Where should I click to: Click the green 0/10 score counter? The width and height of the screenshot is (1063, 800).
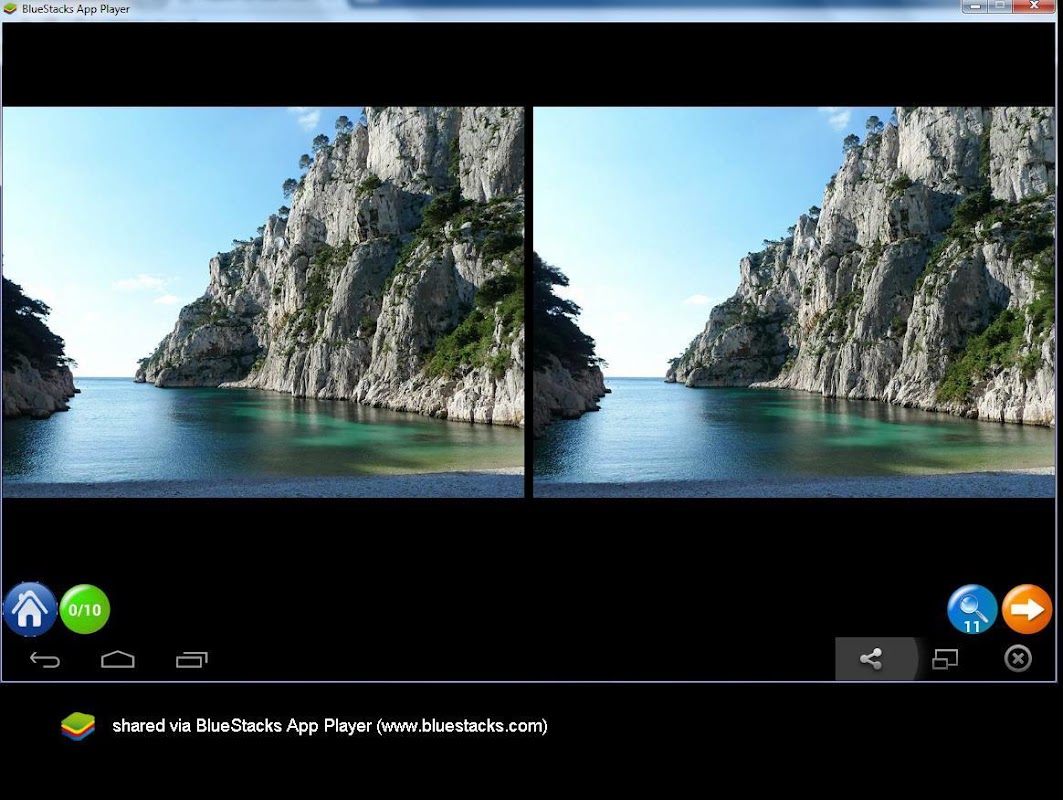(85, 609)
